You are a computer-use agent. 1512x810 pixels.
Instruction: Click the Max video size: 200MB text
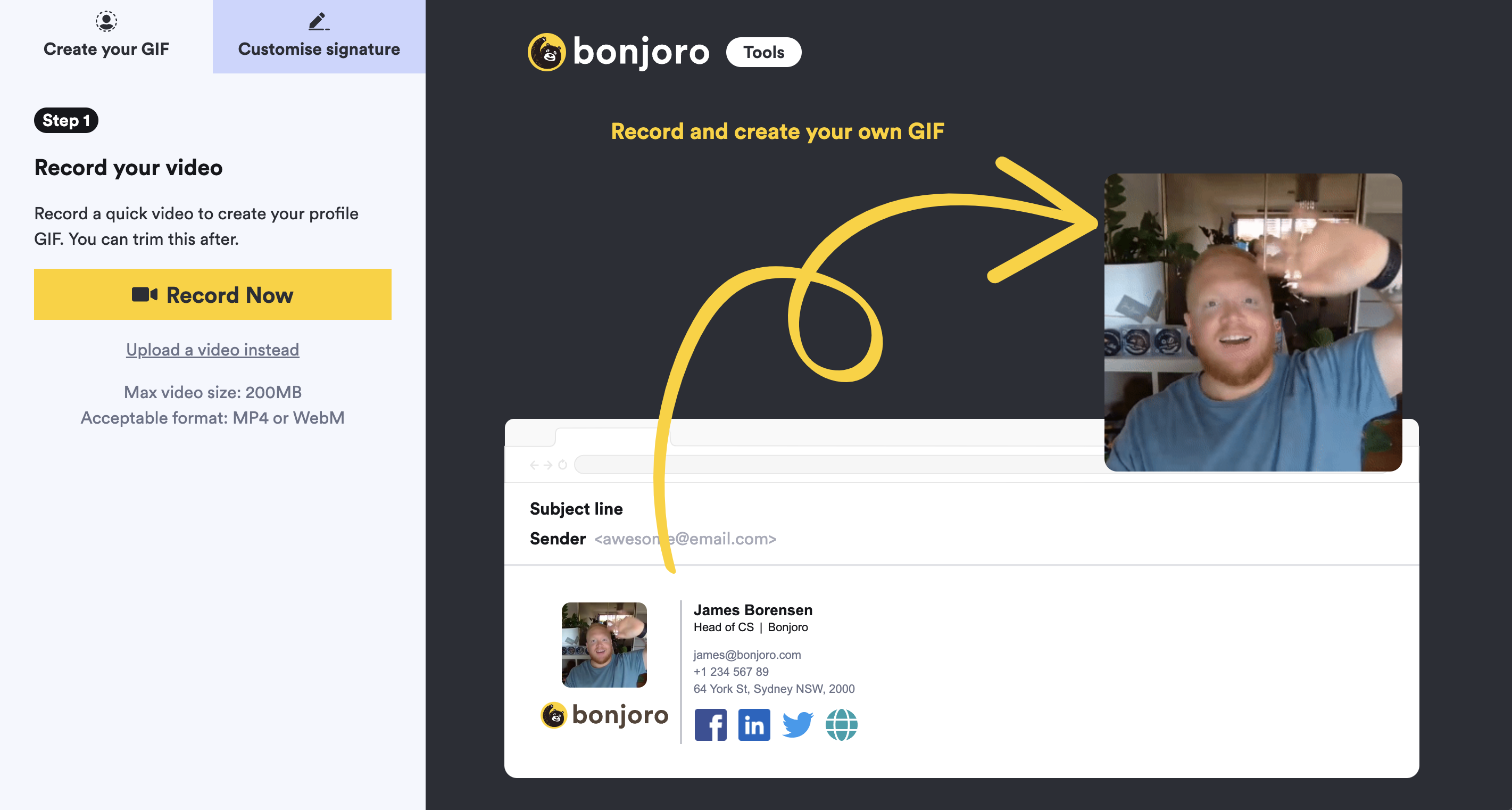pyautogui.click(x=212, y=392)
